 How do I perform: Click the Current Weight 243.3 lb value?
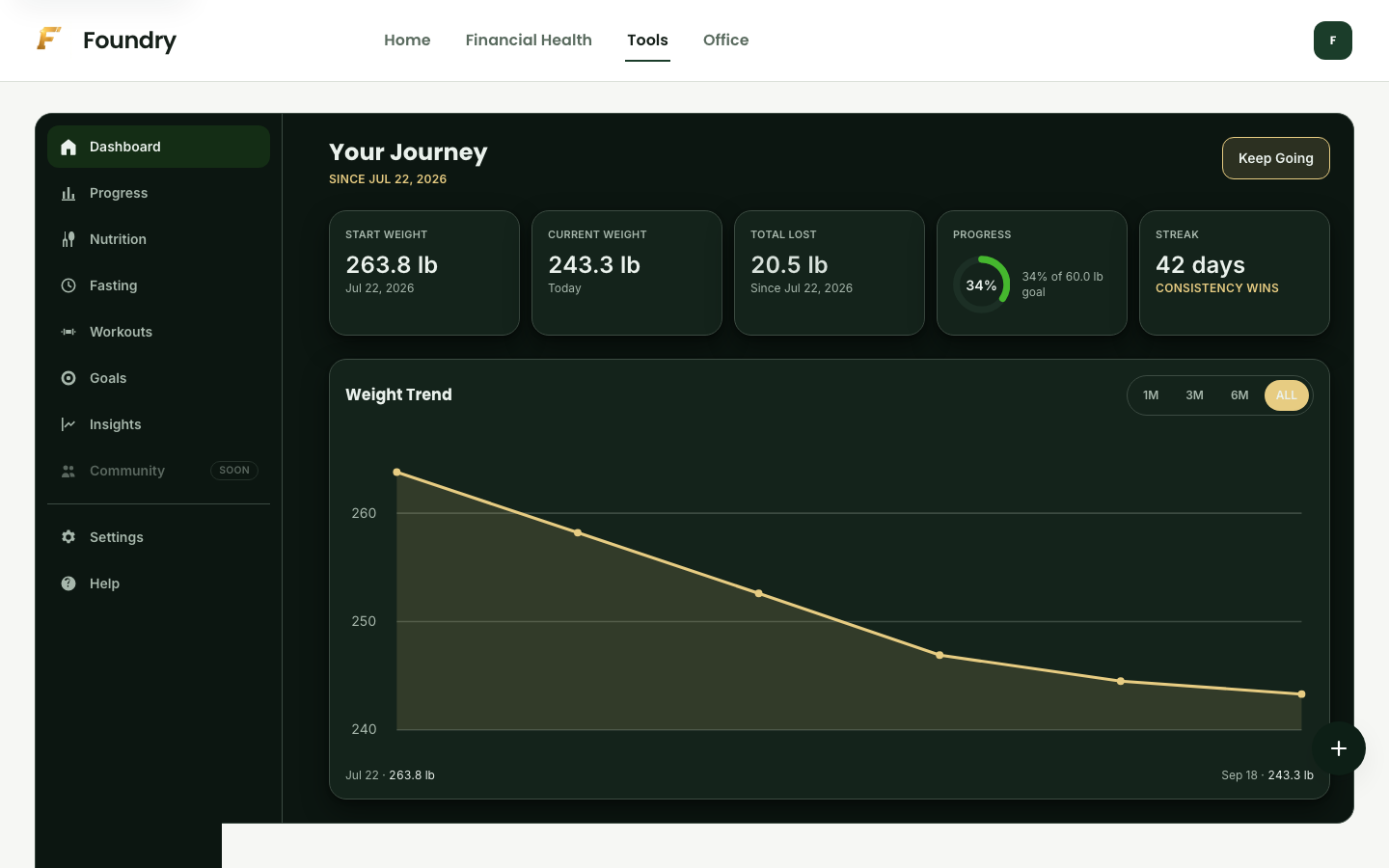594,265
